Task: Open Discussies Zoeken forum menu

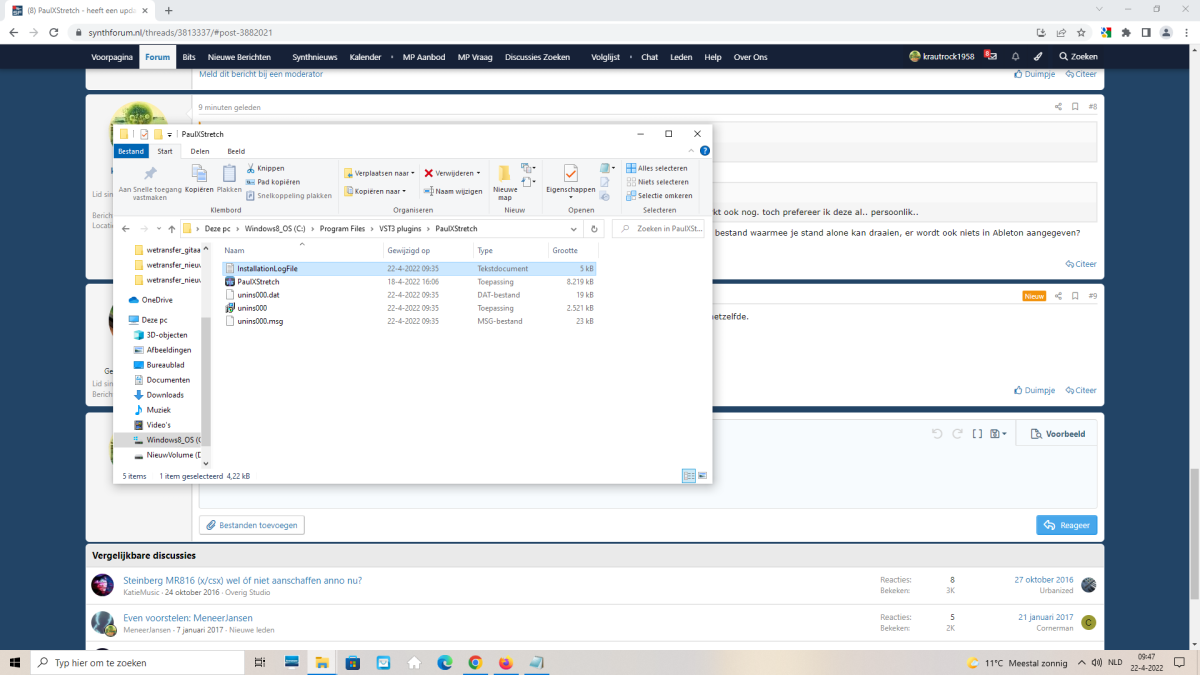Action: [537, 57]
